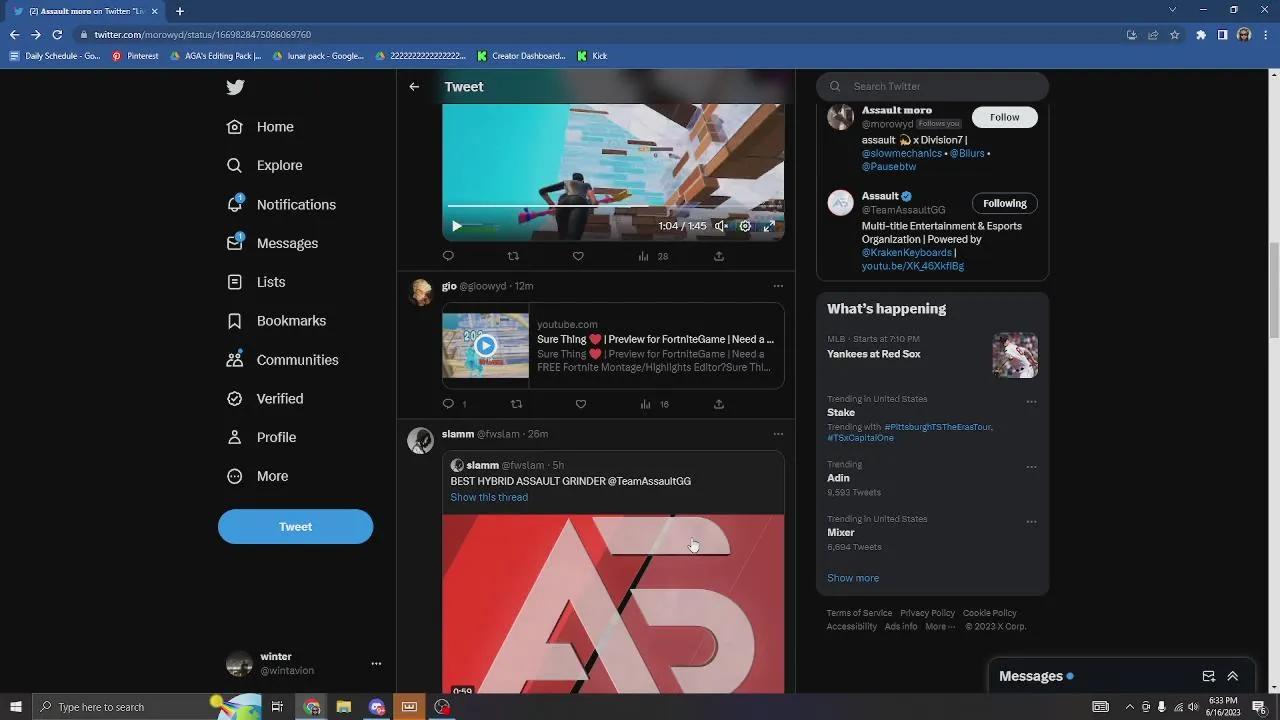The width and height of the screenshot is (1280, 720).
Task: Play the Fortnite video clip
Action: coord(457,226)
